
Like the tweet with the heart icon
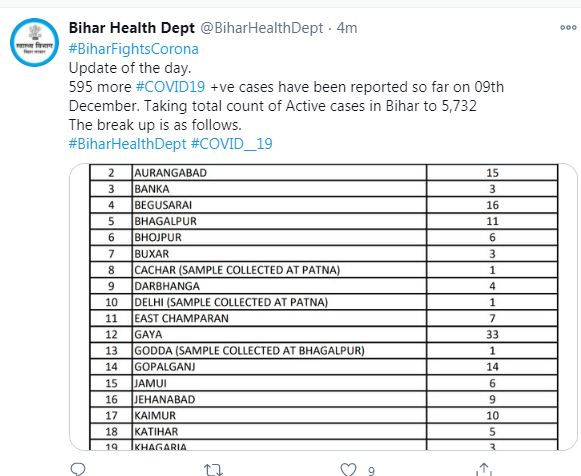(x=348, y=469)
